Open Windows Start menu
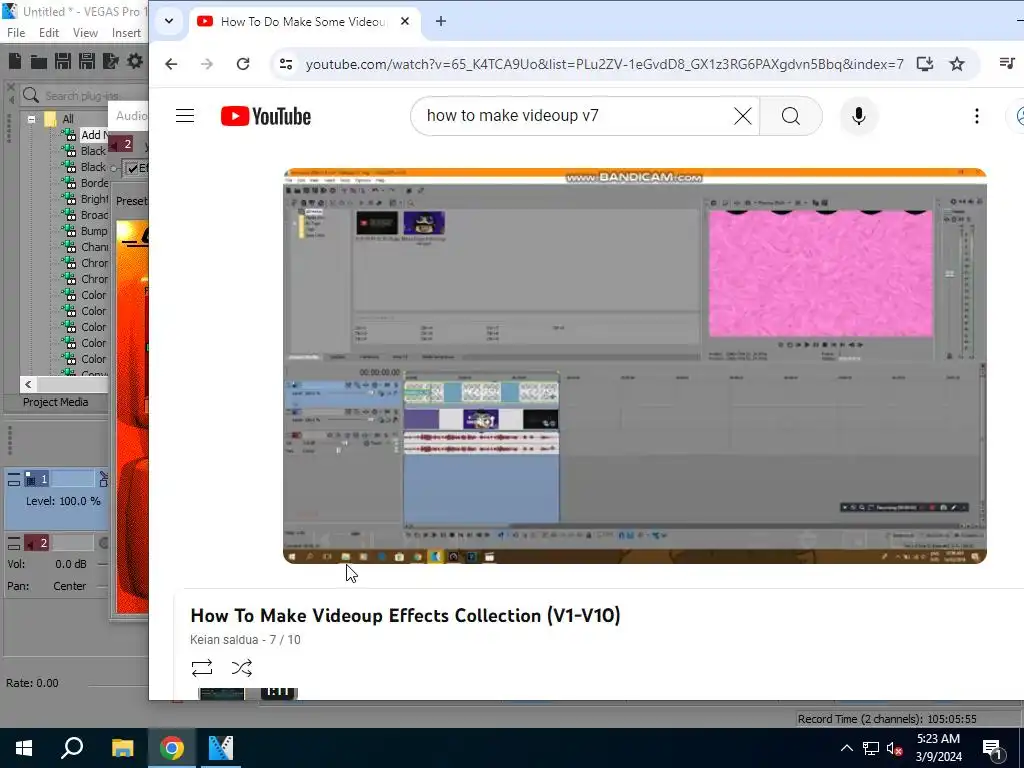 24,748
